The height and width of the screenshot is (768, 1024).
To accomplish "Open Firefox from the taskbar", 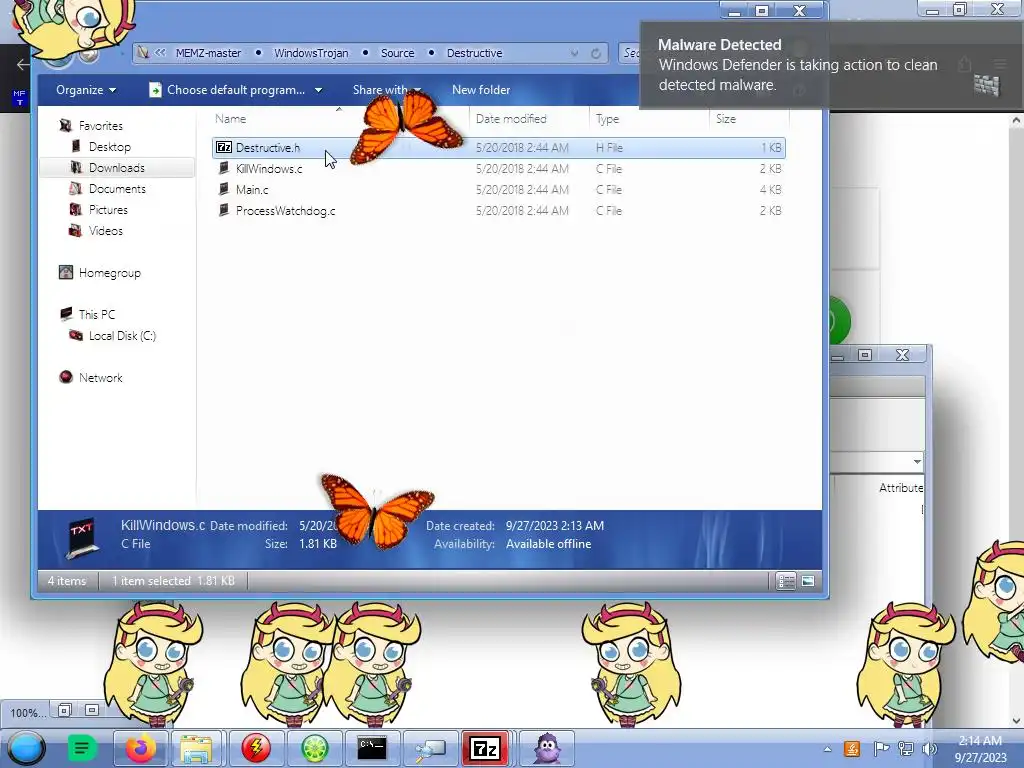I will 141,748.
